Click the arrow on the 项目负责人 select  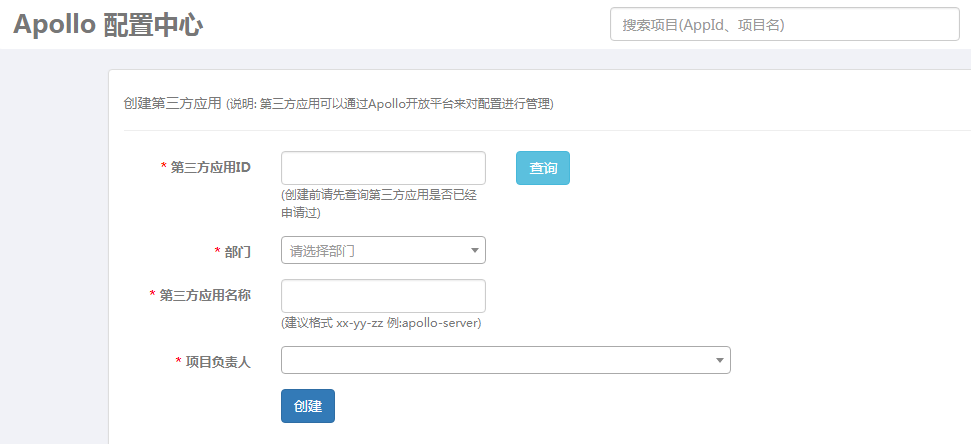(720, 360)
